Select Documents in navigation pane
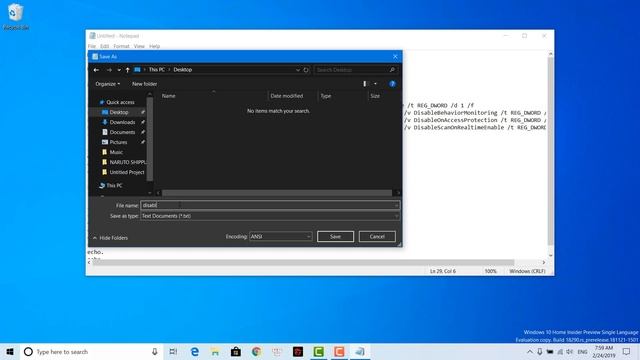640x360 pixels. coord(122,132)
